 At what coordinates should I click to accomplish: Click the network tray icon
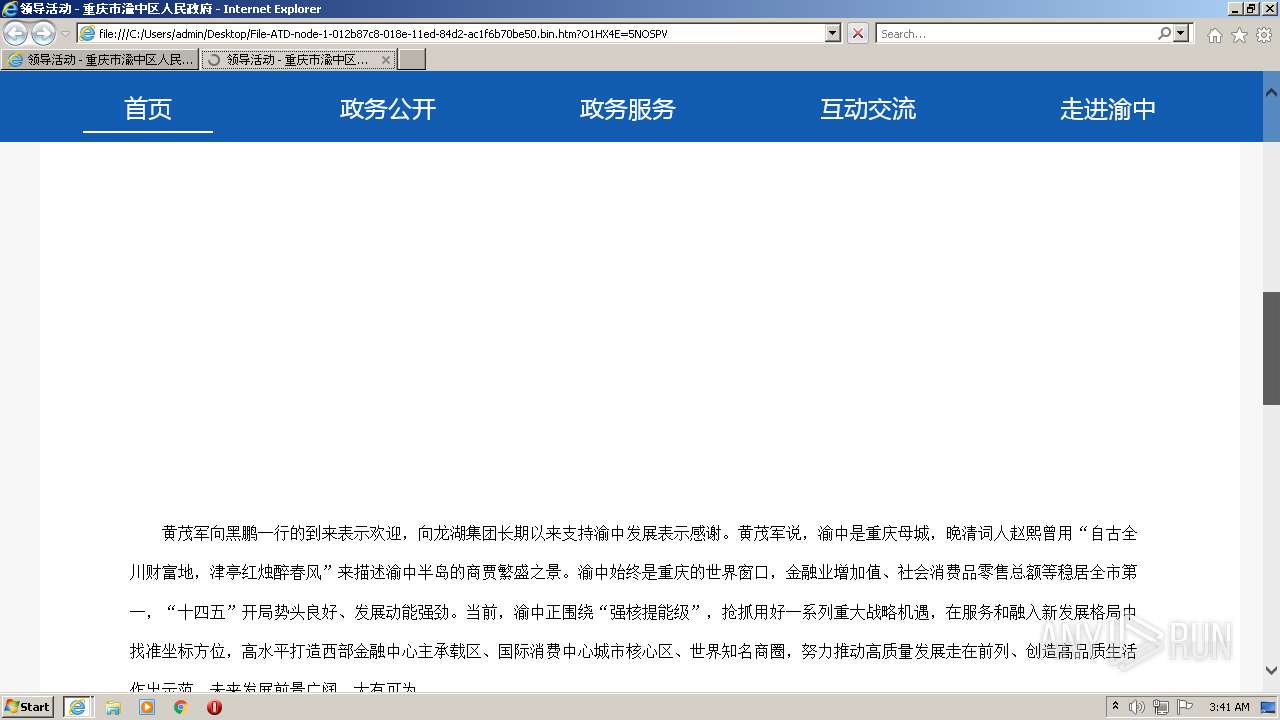click(1161, 707)
